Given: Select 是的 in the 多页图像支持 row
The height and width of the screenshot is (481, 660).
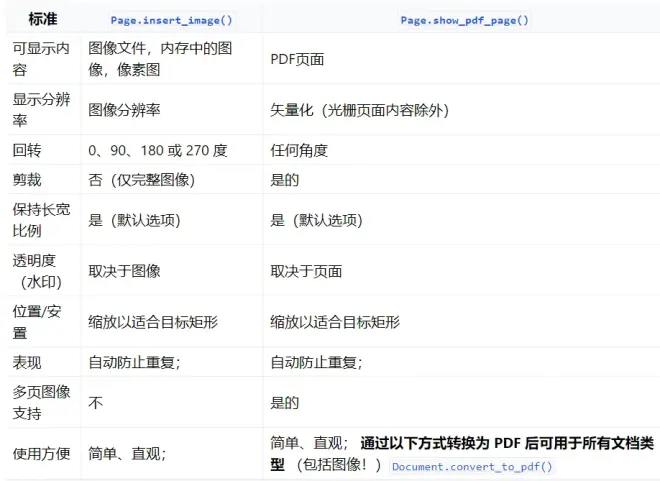Looking at the screenshot, I should point(285,403).
